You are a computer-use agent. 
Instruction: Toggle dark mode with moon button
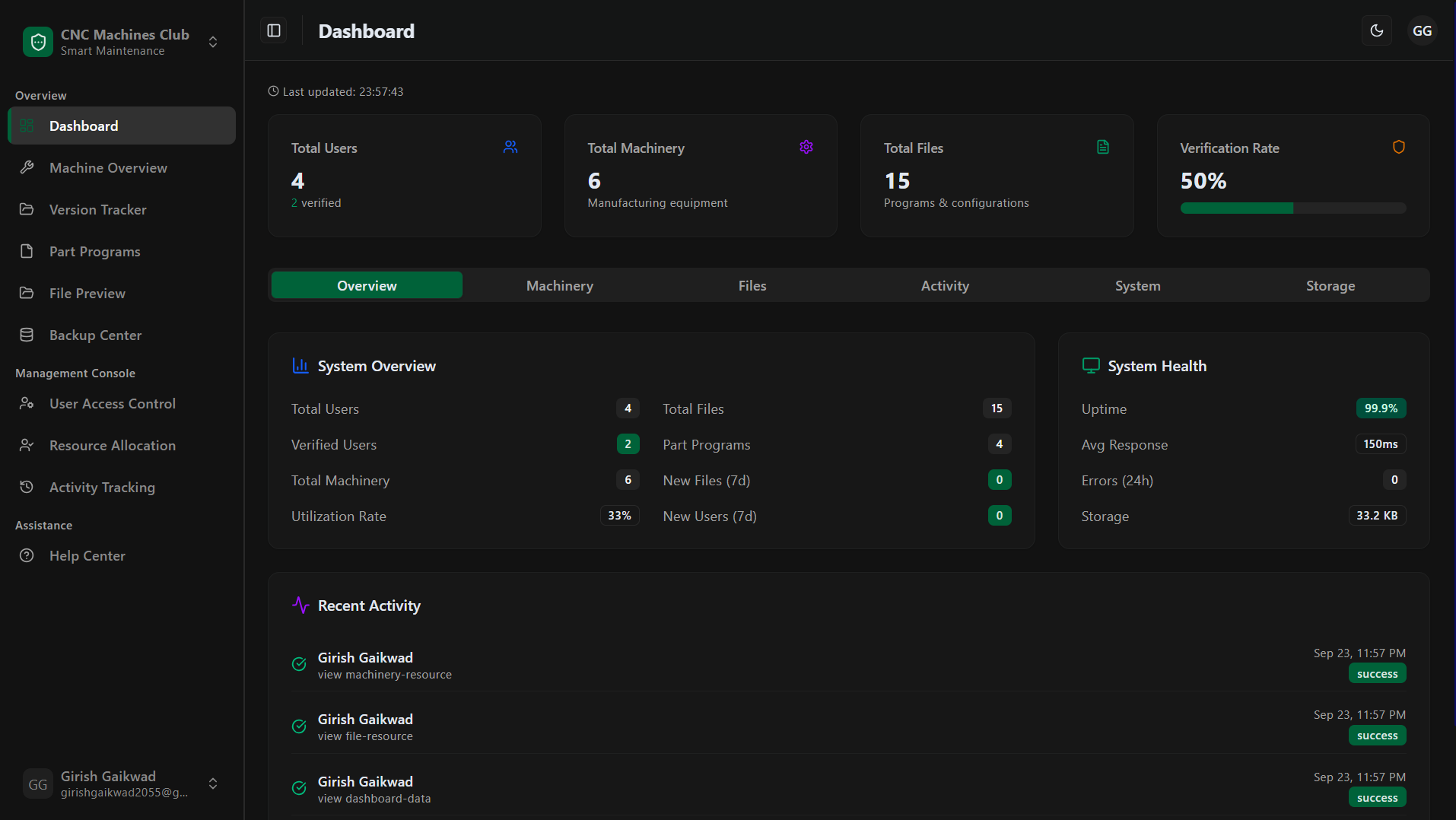pyautogui.click(x=1376, y=30)
